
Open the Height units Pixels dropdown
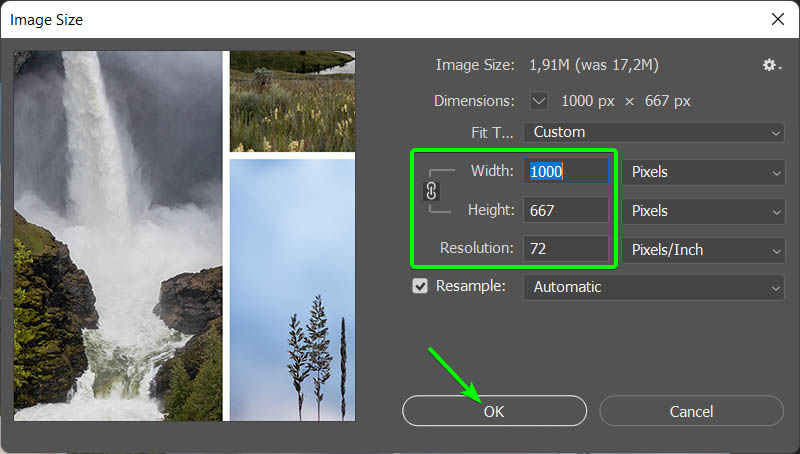pyautogui.click(x=703, y=211)
